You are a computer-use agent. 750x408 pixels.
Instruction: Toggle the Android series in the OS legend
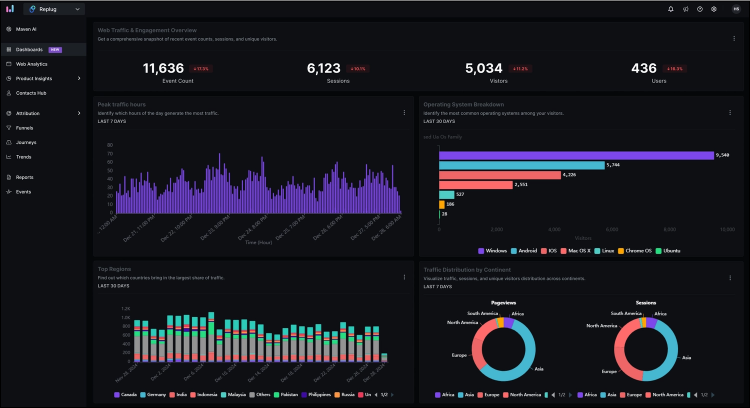[524, 251]
